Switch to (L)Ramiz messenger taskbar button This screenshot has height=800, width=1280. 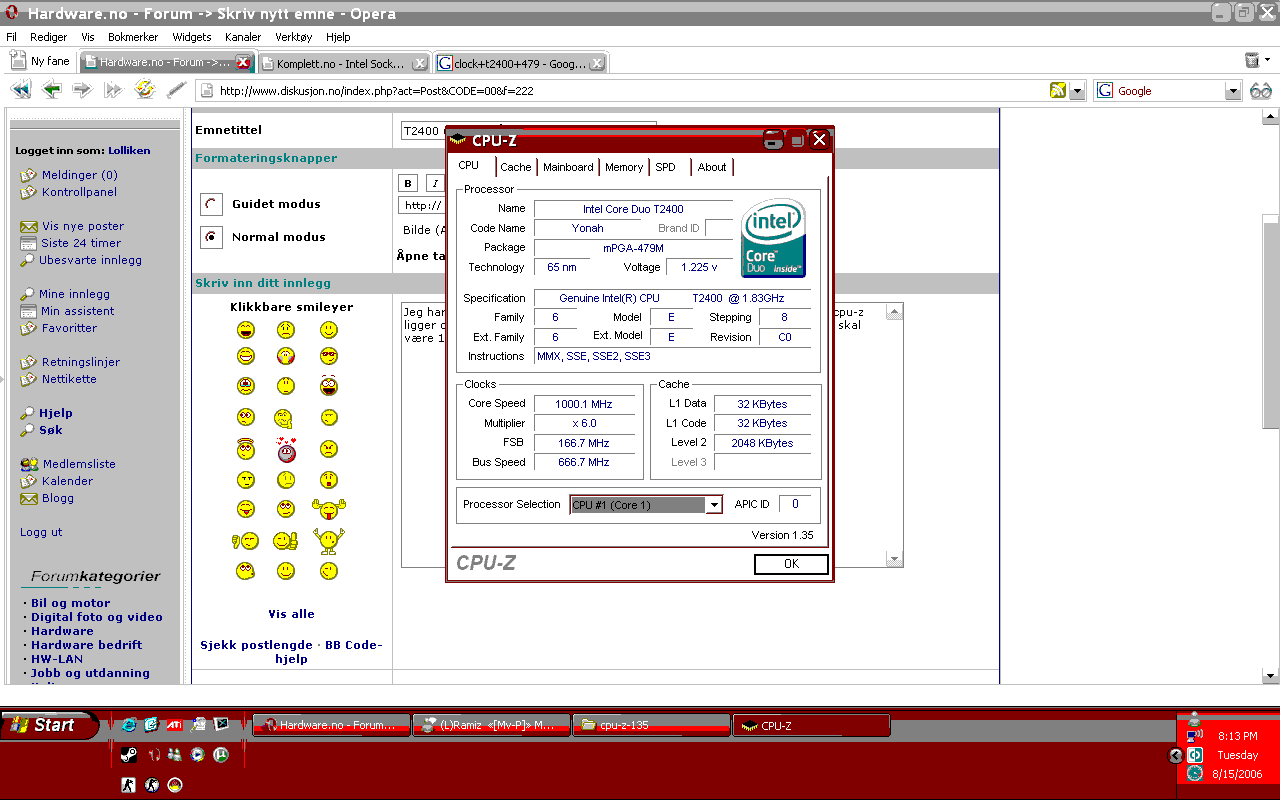click(x=492, y=725)
